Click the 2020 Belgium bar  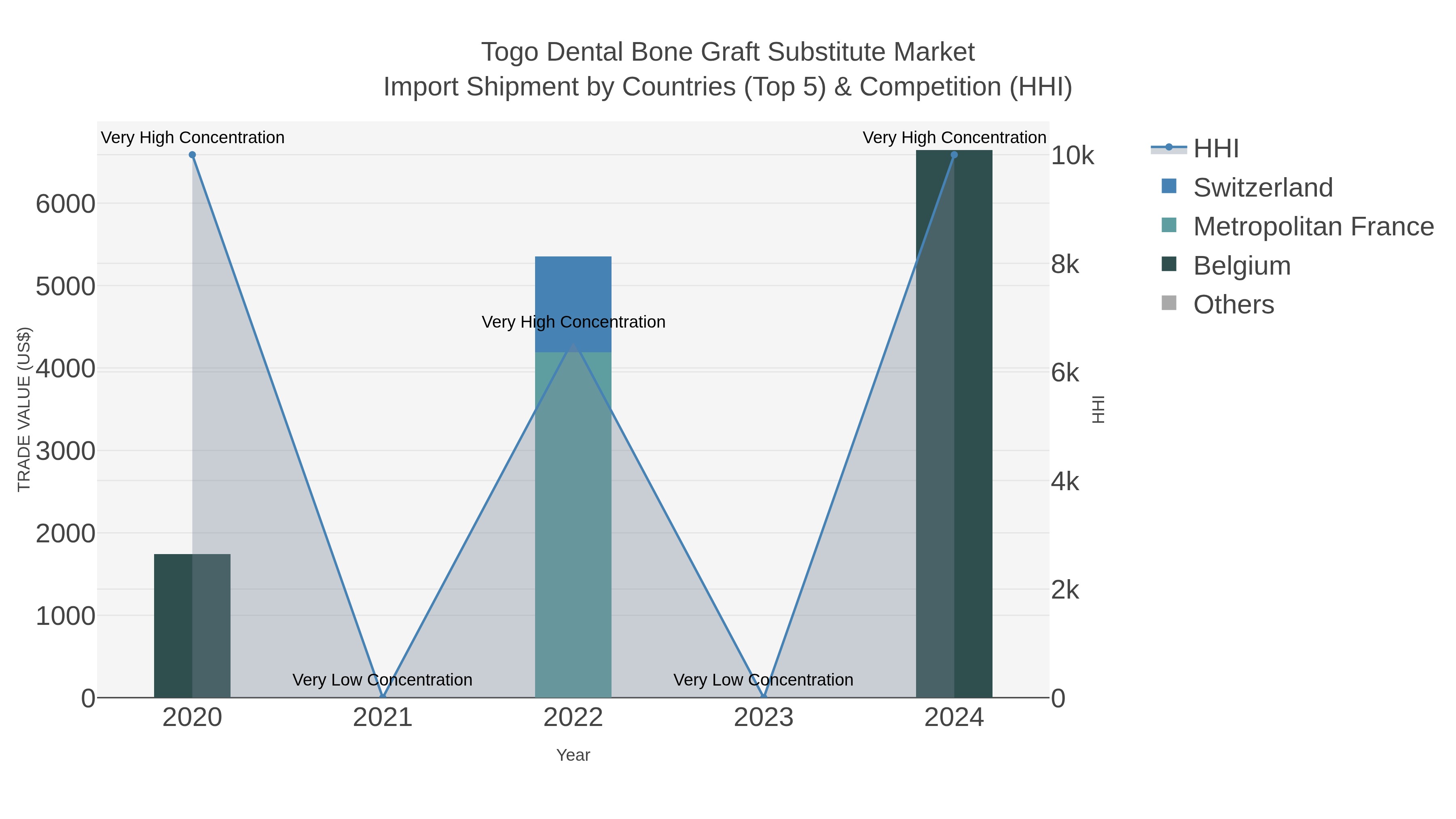click(192, 626)
